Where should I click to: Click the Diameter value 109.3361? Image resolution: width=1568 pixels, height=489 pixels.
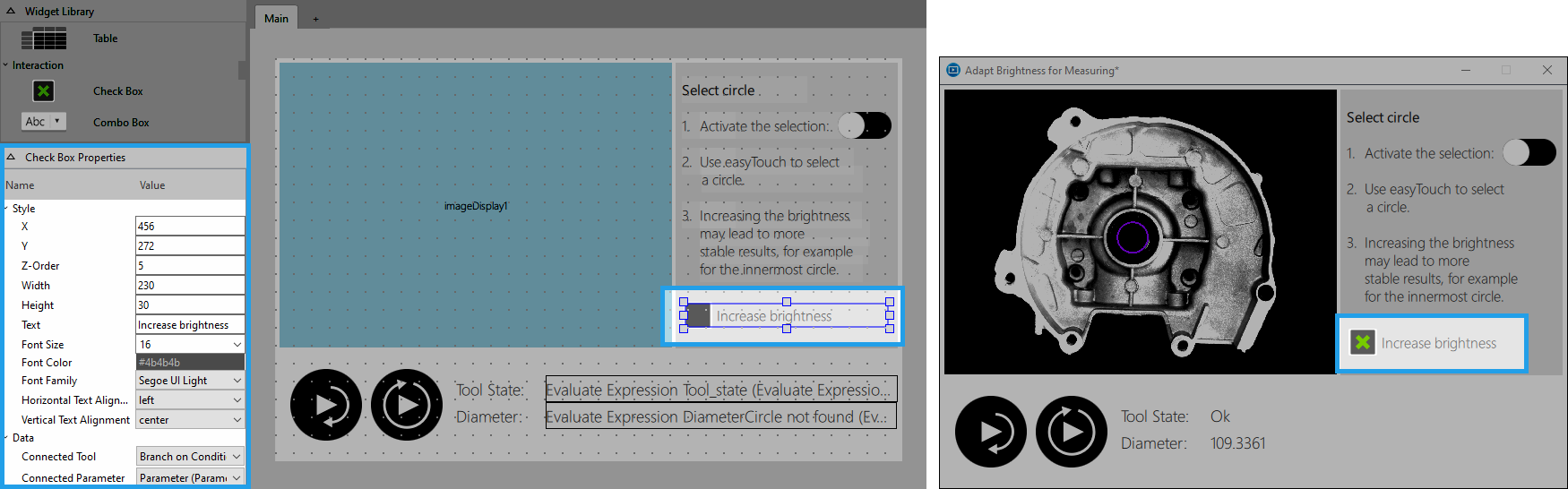(1237, 443)
